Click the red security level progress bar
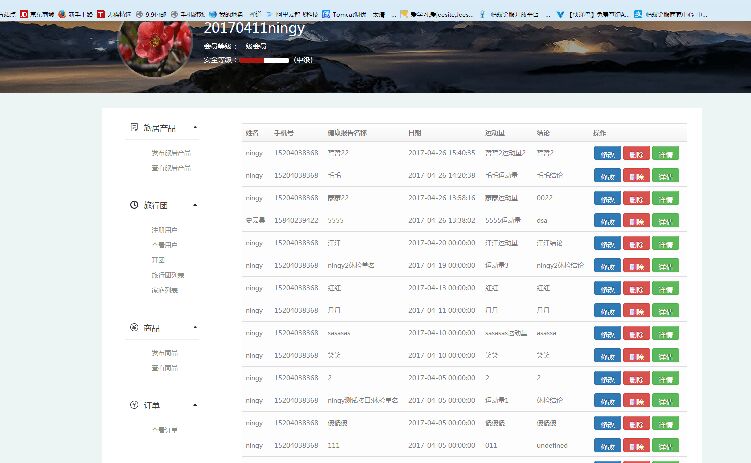This screenshot has width=751, height=463. pyautogui.click(x=264, y=60)
